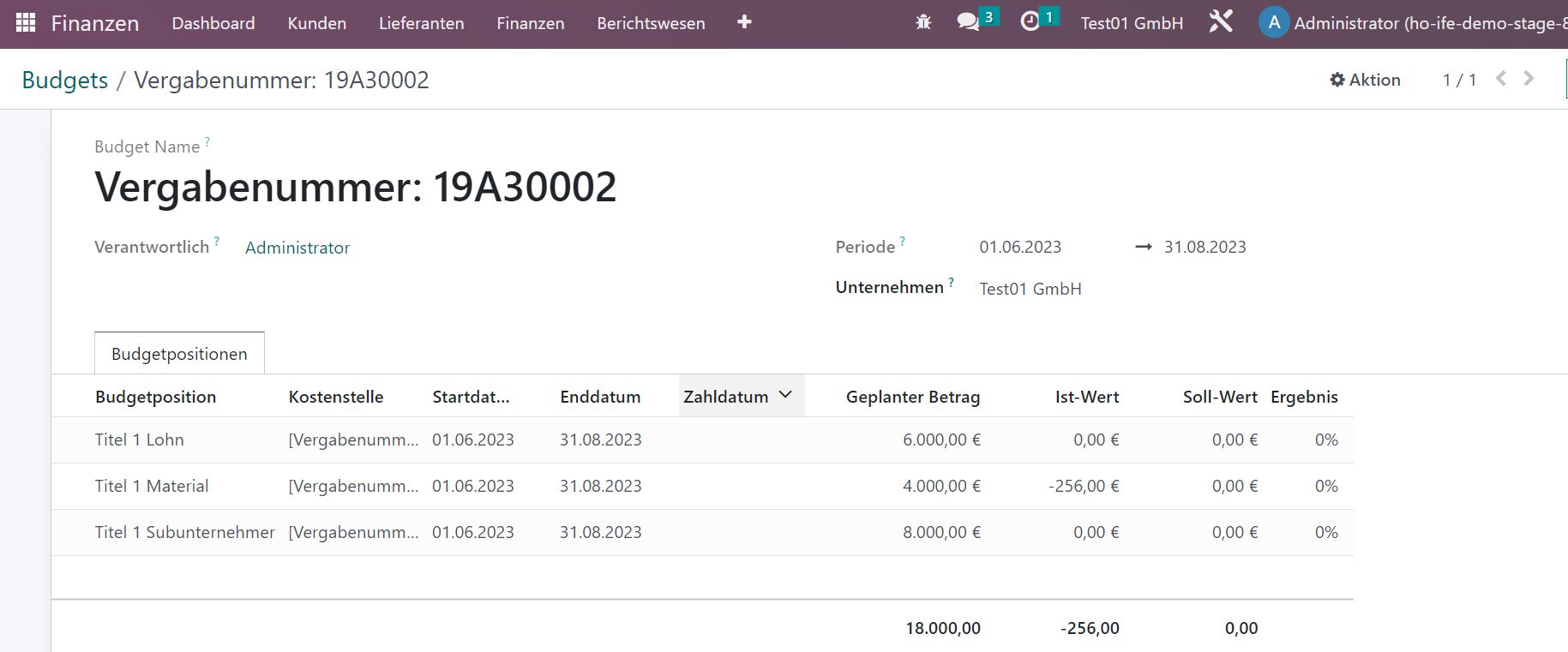Expand the Zahldatum column chevron

click(x=785, y=395)
